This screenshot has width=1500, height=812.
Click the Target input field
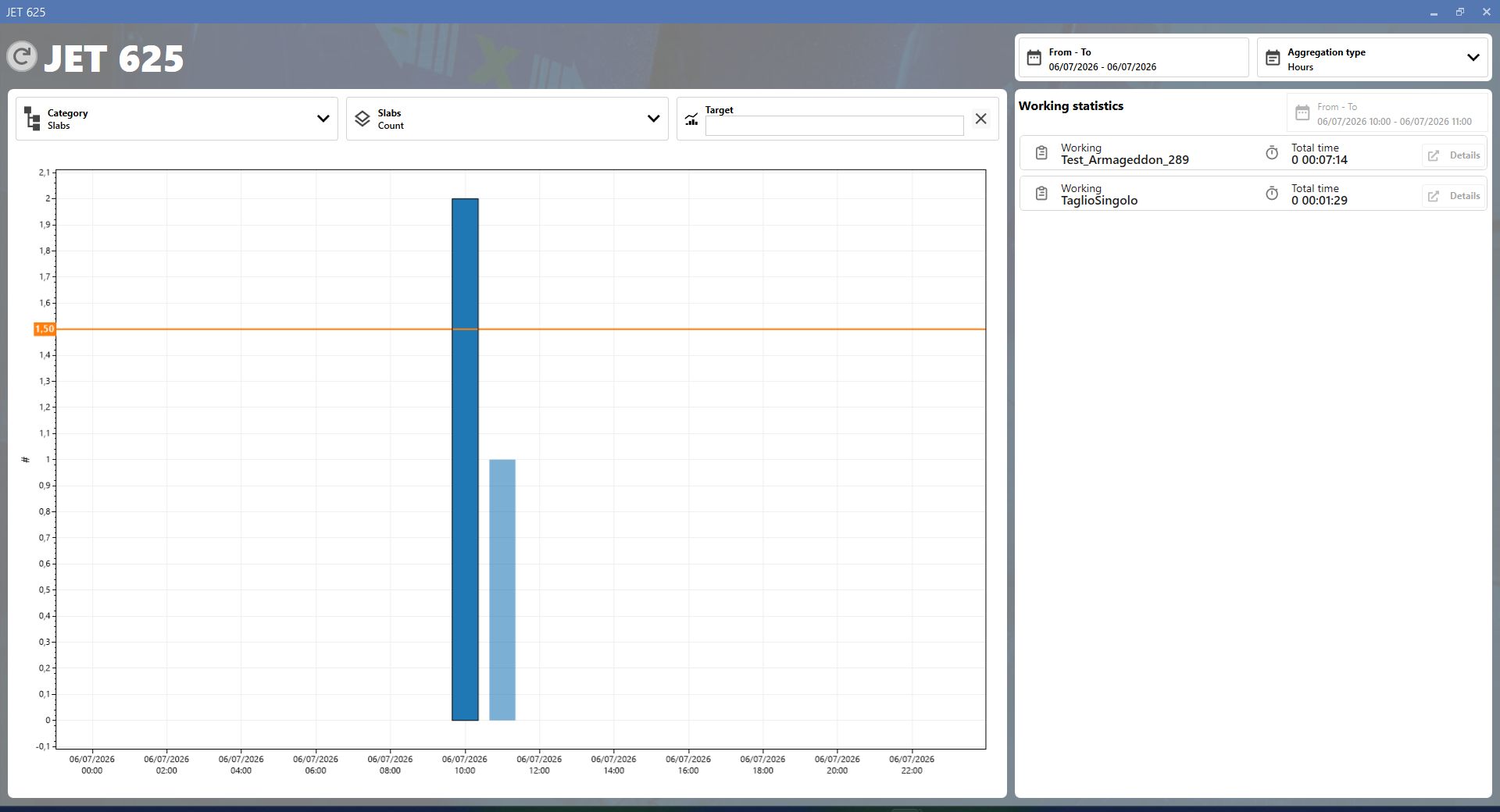click(834, 126)
